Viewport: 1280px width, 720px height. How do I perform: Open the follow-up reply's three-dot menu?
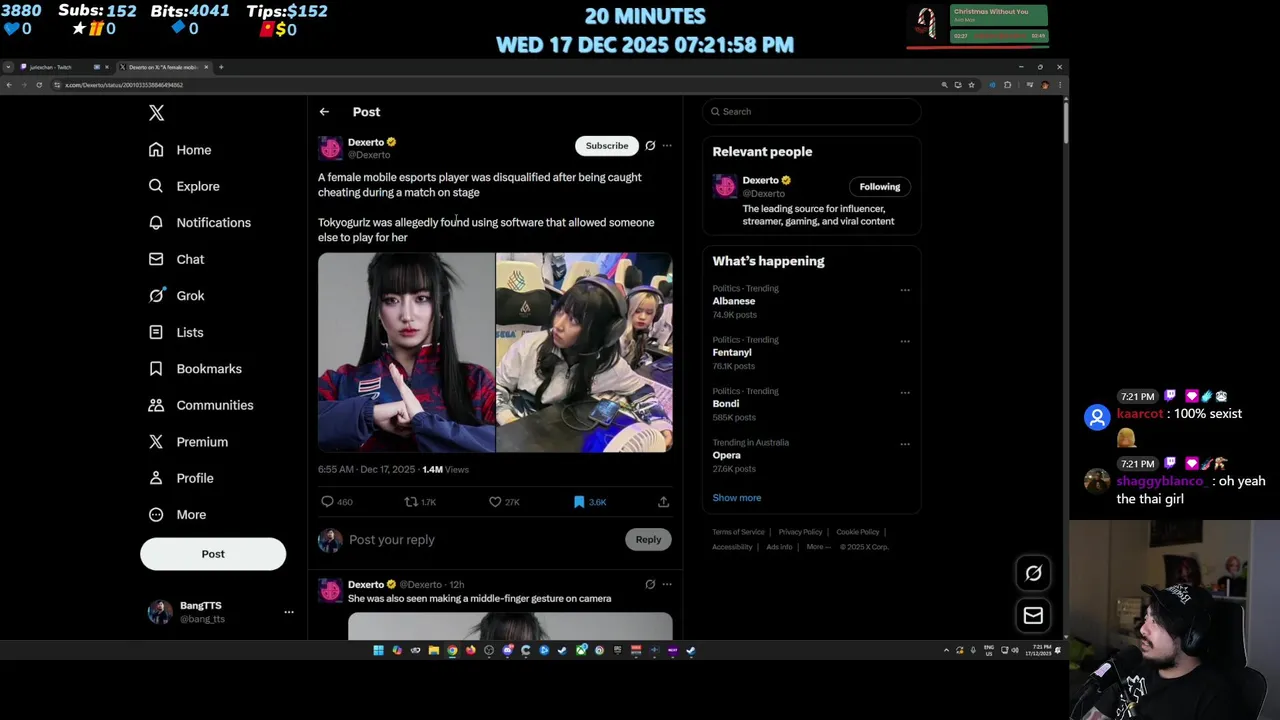667,585
